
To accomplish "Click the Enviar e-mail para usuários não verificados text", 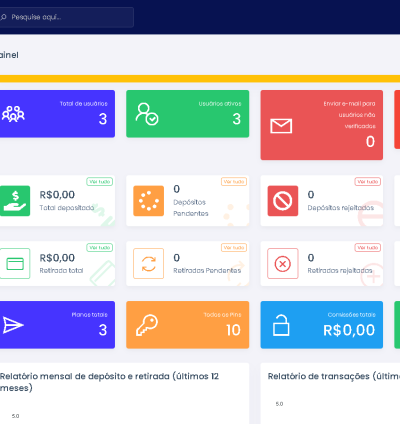I will (349, 115).
